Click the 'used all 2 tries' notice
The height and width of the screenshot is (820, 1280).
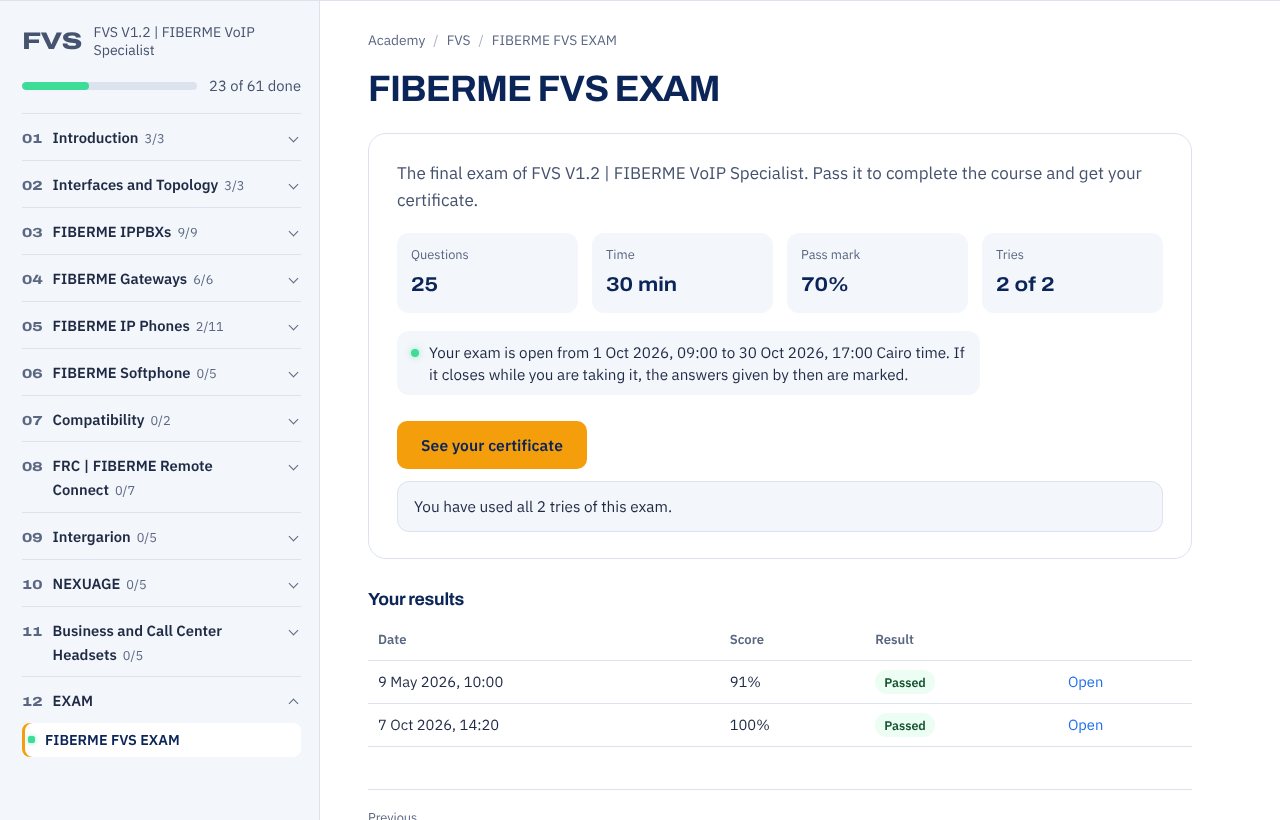(x=780, y=507)
